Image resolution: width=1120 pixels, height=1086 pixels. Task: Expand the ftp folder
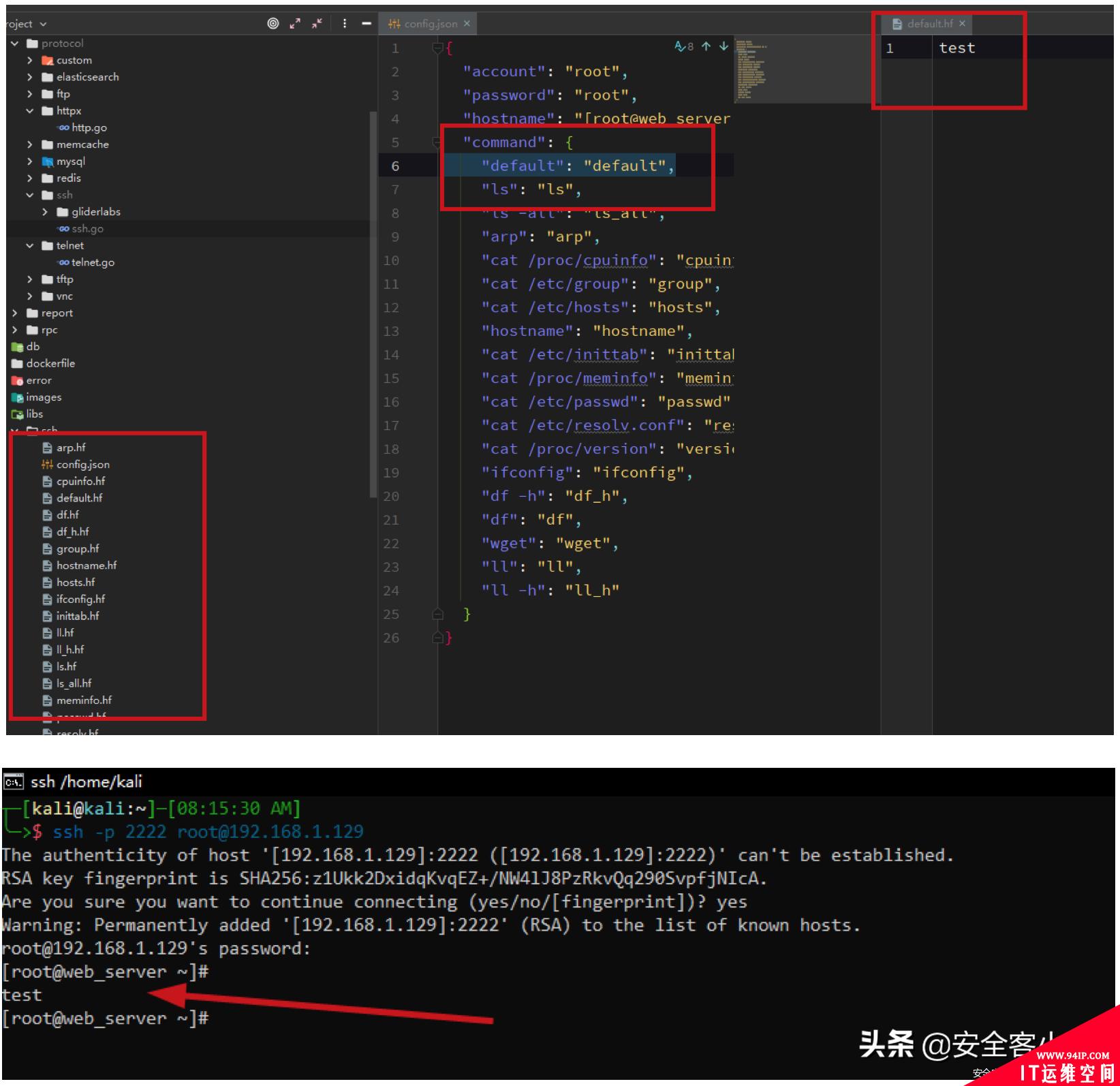click(x=30, y=93)
